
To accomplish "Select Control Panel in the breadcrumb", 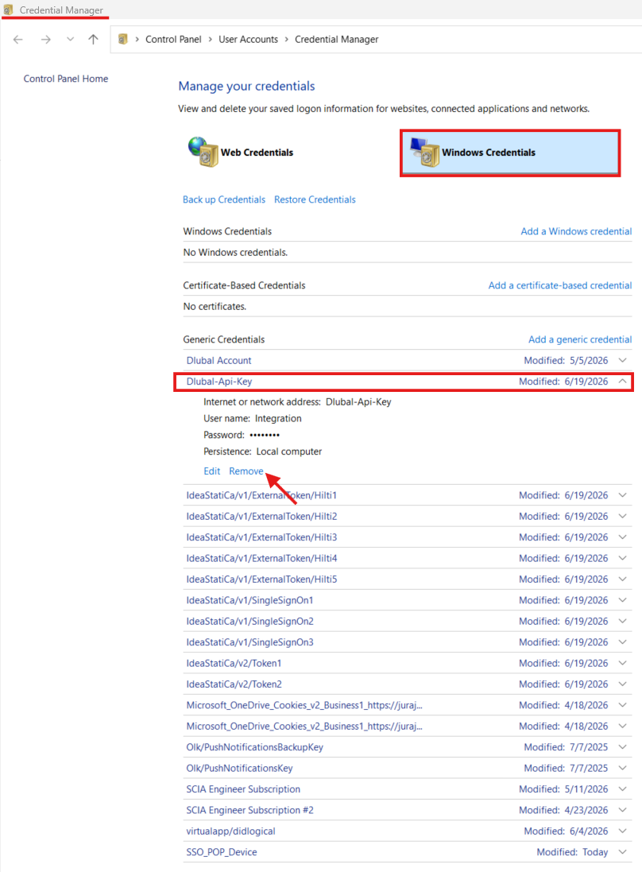I will pos(174,39).
